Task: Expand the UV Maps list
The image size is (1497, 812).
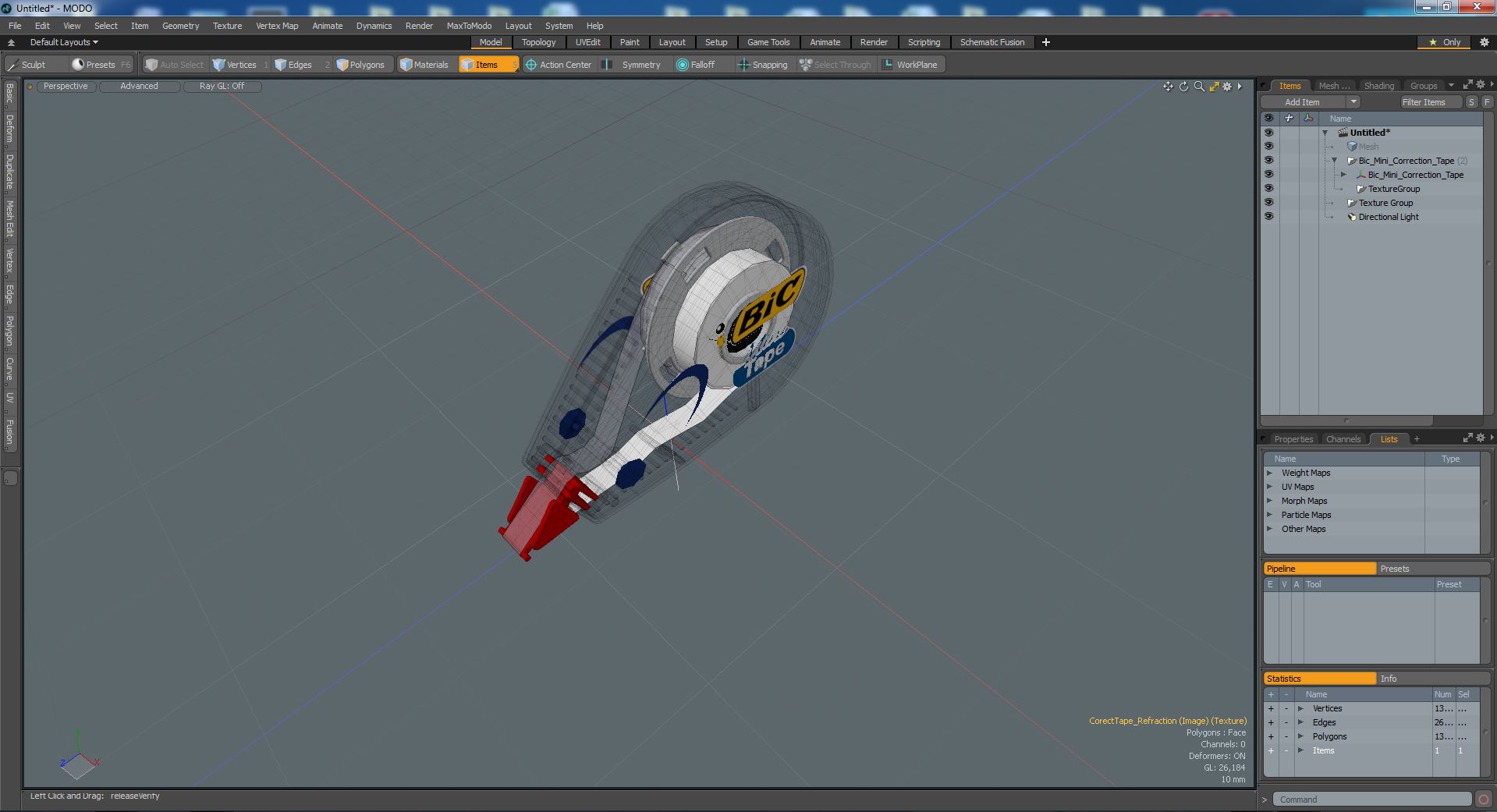Action: 1269,487
